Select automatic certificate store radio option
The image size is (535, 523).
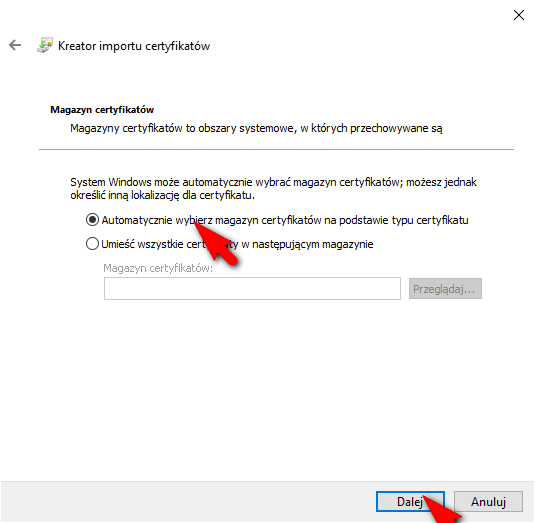(x=92, y=220)
